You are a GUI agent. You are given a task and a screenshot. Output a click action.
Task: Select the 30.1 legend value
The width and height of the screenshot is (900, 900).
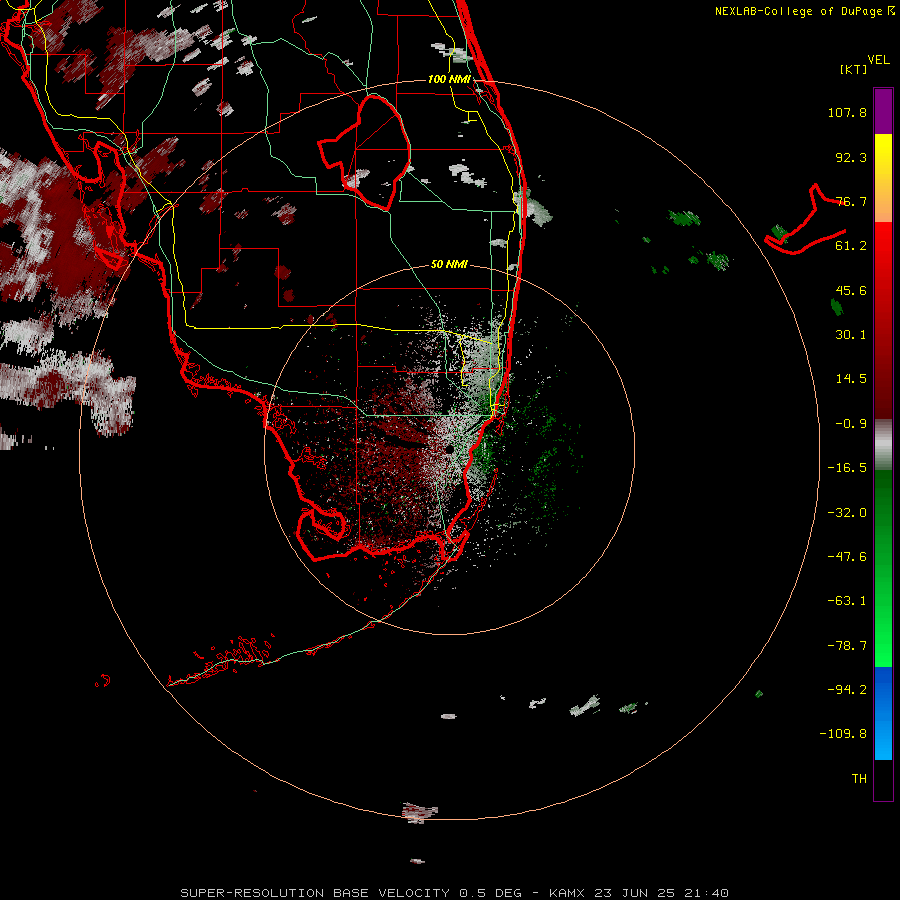(851, 335)
